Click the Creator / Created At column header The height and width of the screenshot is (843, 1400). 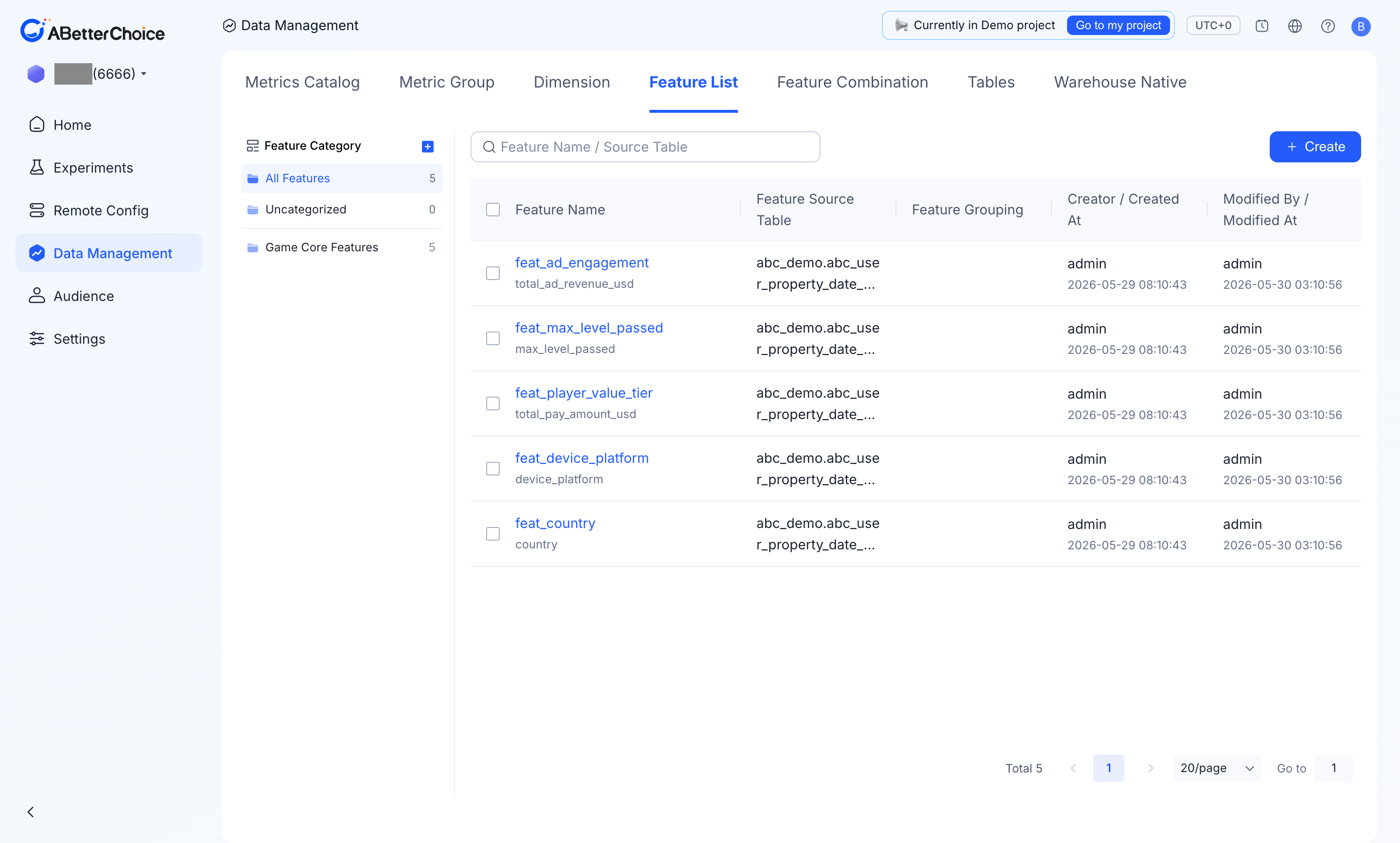pyautogui.click(x=1123, y=210)
